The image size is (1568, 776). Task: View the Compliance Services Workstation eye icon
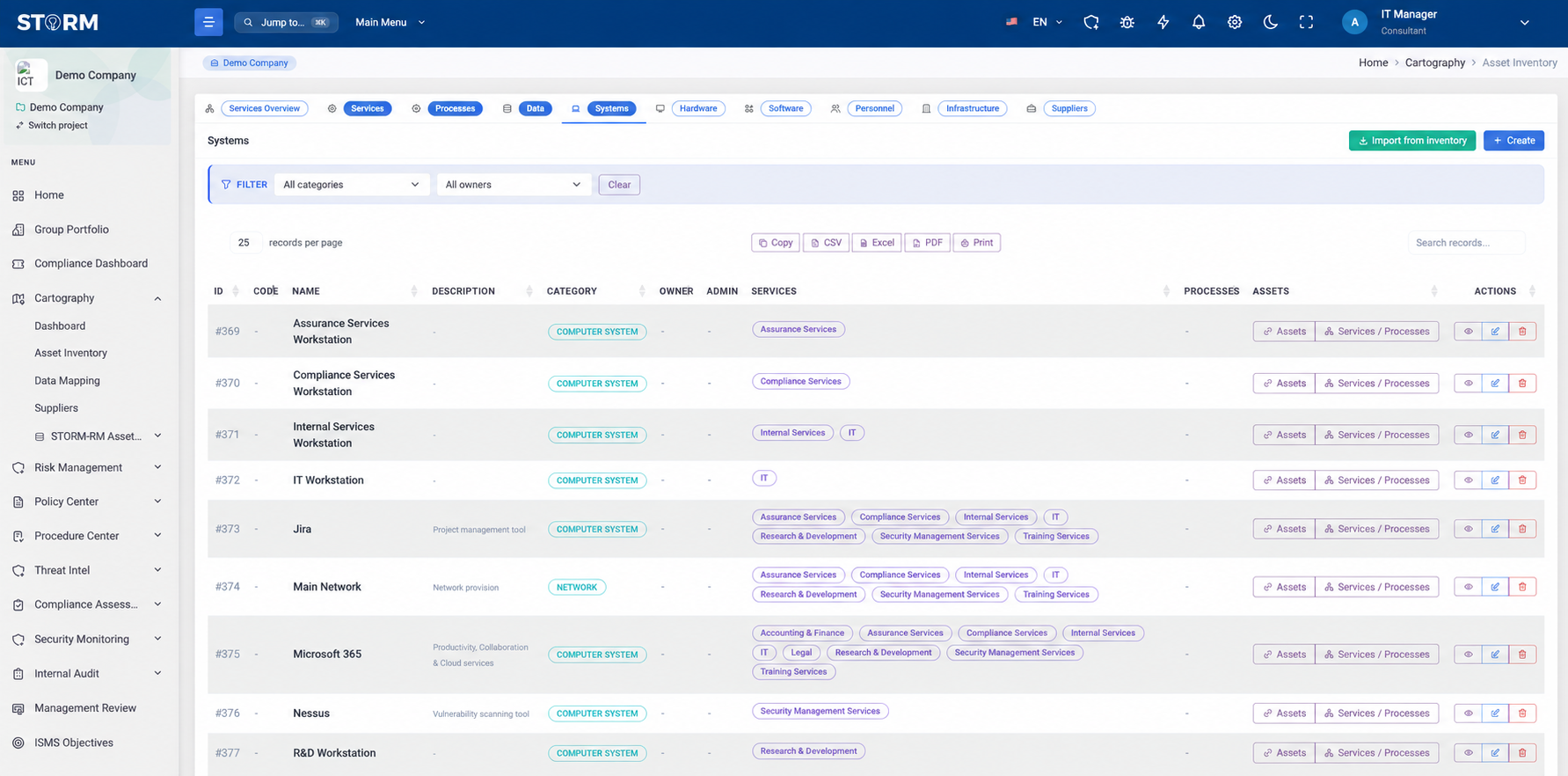pos(1468,384)
